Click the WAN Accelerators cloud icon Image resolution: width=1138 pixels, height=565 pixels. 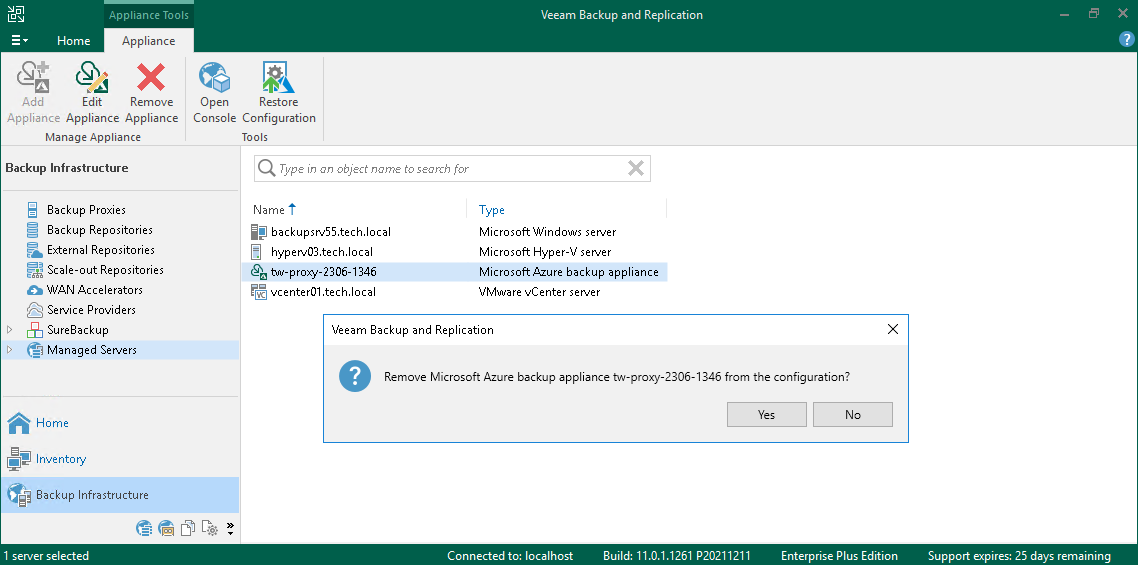34,290
